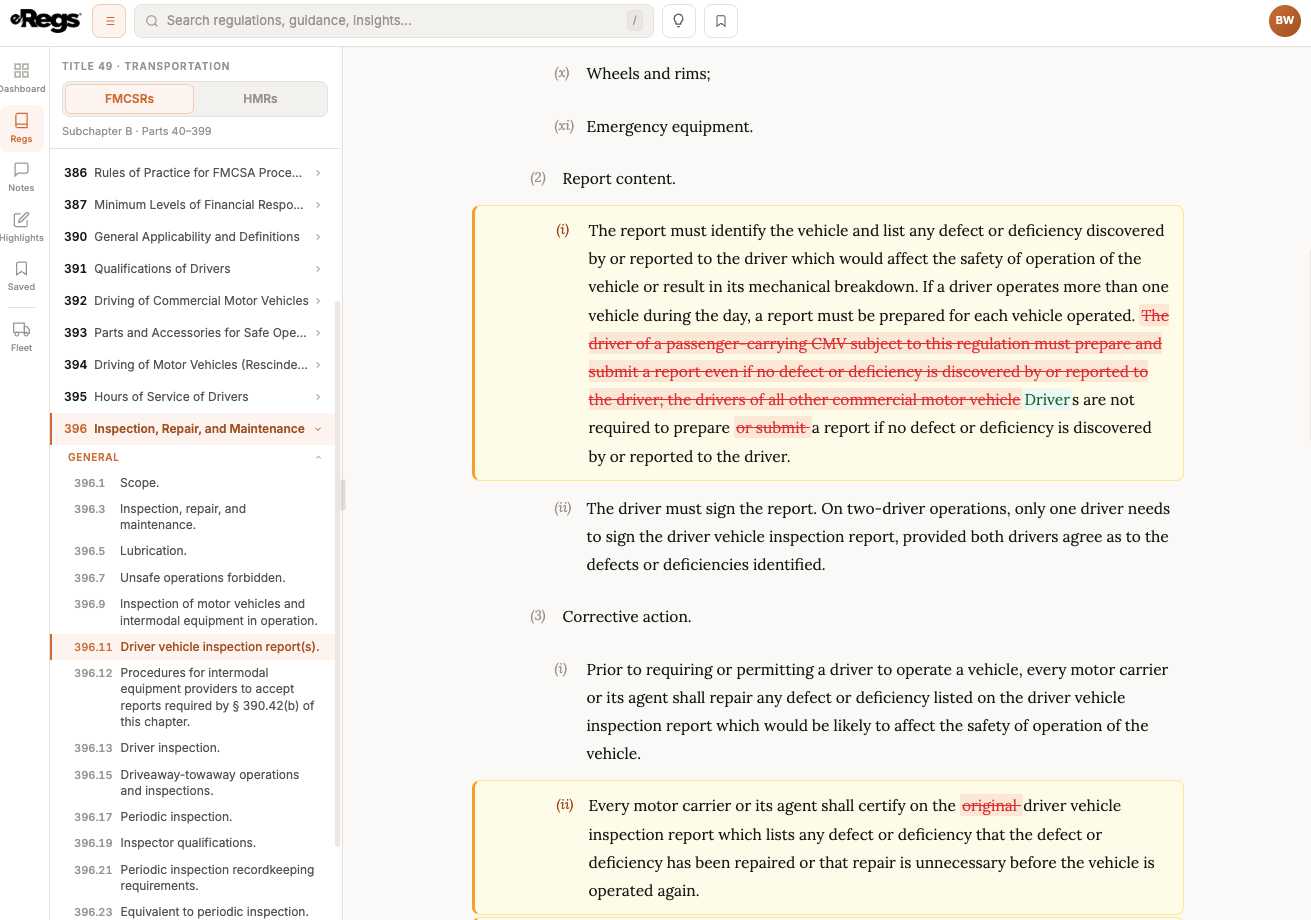Open Highlights in left rail
Screen dimensions: 1311x920
[x=21, y=227]
